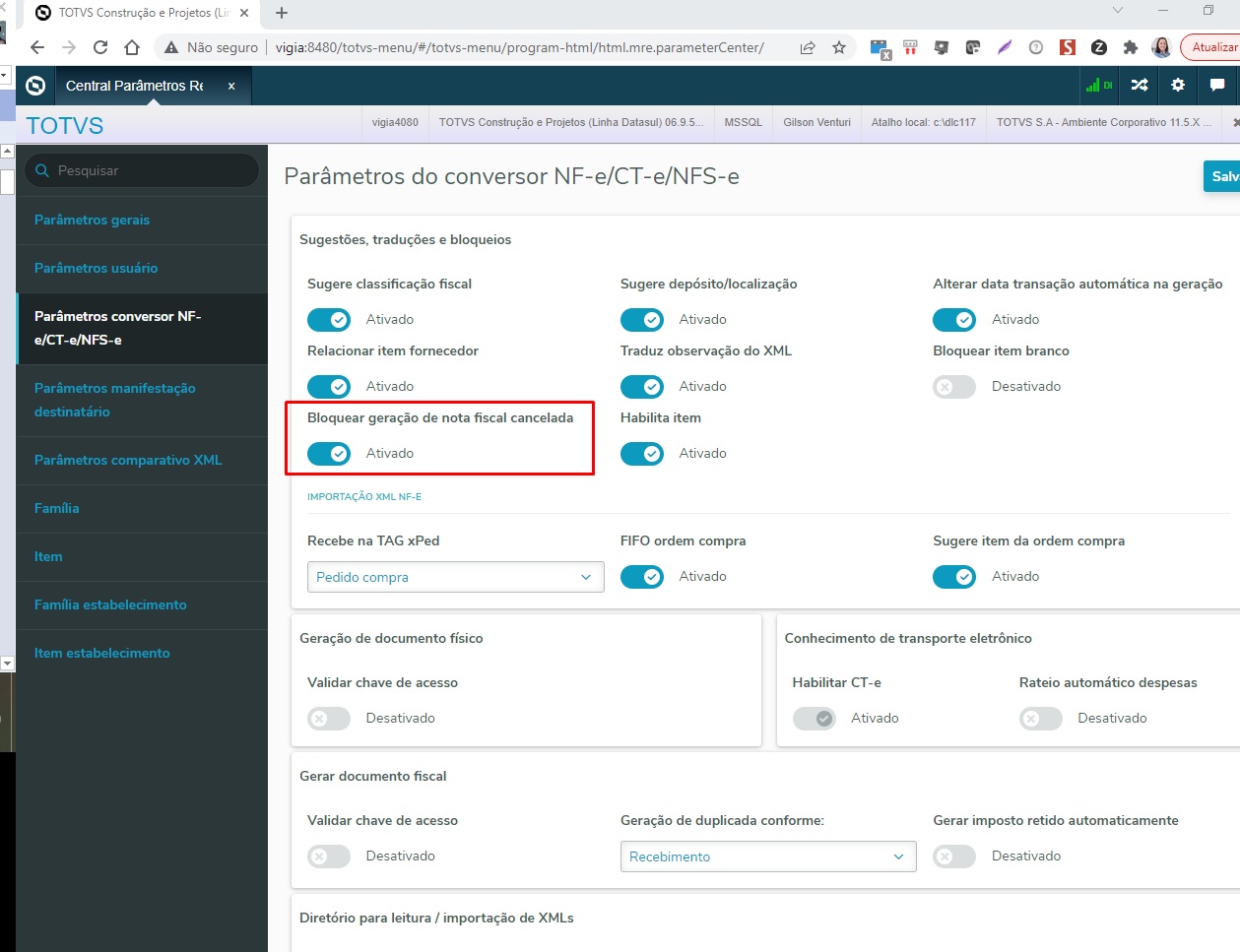Image resolution: width=1240 pixels, height=952 pixels.
Task: Open the red S extension icon
Action: pyautogui.click(x=1068, y=47)
